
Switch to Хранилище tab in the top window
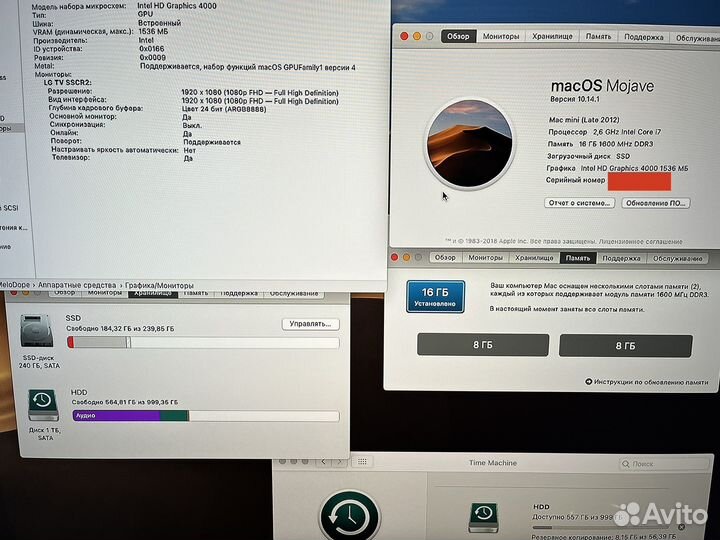point(552,36)
